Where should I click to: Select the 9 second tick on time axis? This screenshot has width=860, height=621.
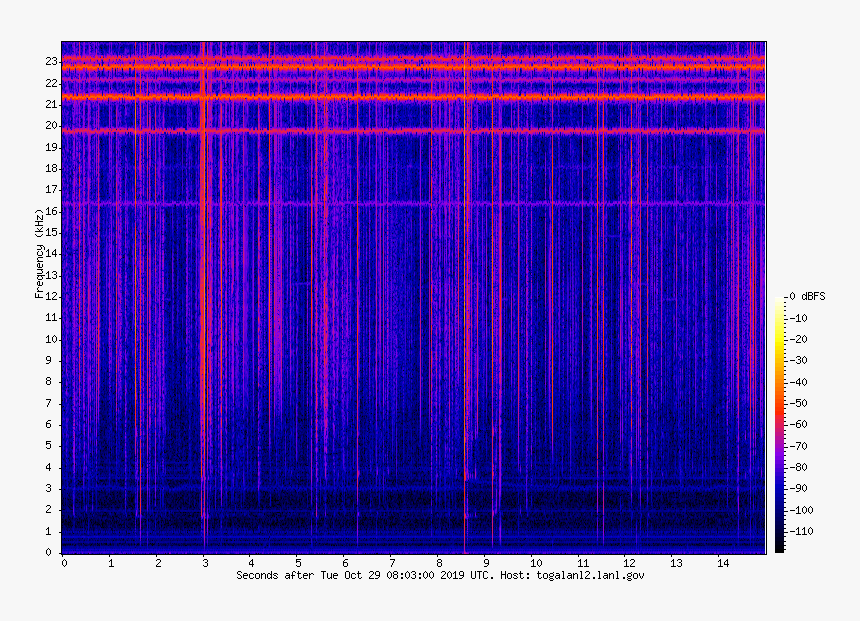487,564
